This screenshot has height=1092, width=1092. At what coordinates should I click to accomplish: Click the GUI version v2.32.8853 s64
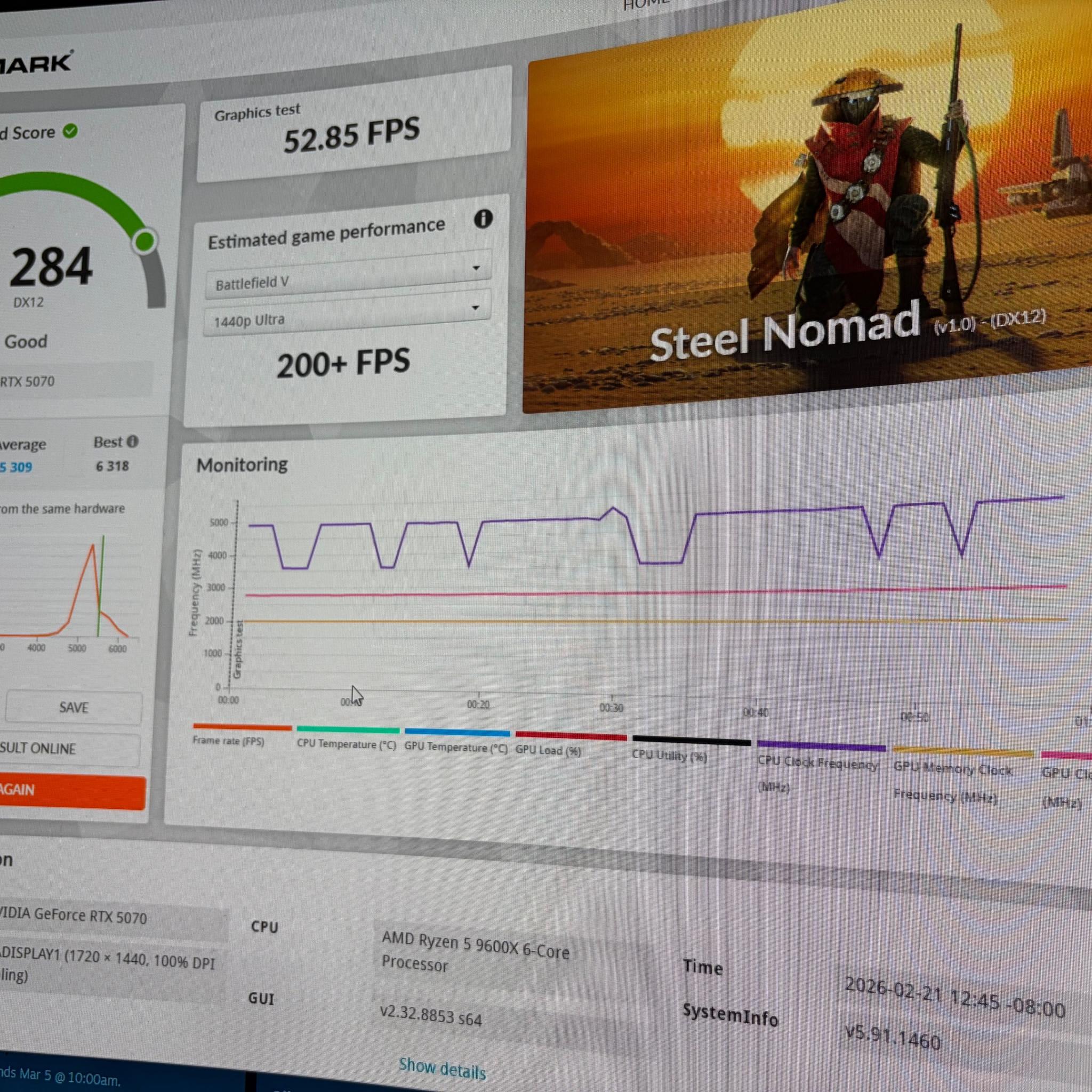tap(431, 1016)
